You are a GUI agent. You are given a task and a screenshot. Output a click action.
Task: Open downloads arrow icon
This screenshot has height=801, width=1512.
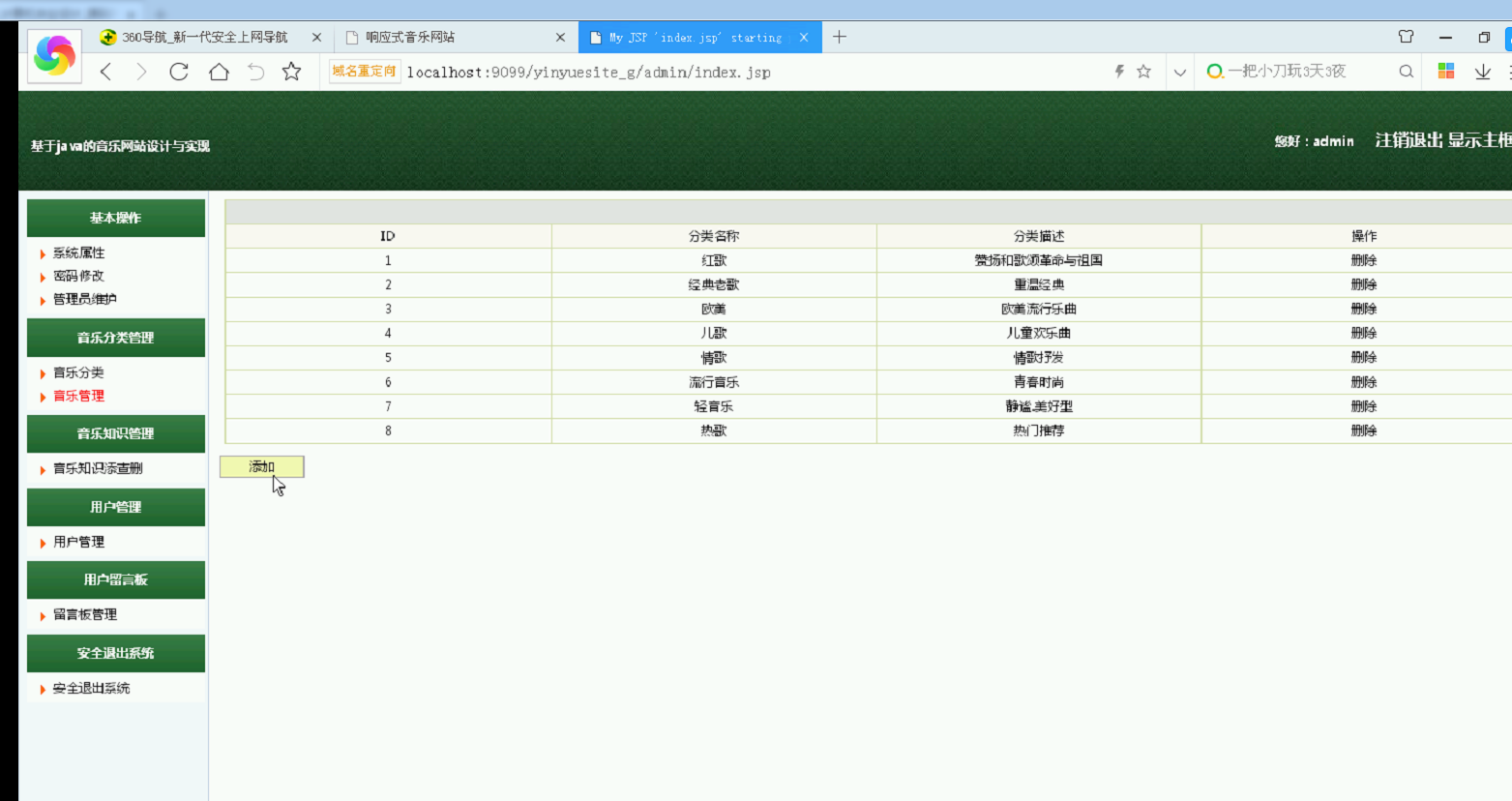[x=1482, y=72]
